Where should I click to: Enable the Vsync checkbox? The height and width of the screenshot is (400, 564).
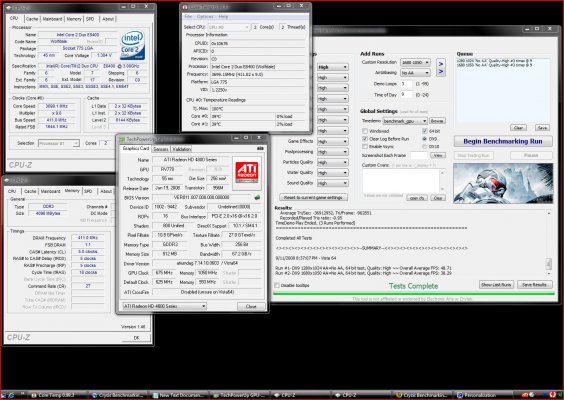[x=365, y=146]
